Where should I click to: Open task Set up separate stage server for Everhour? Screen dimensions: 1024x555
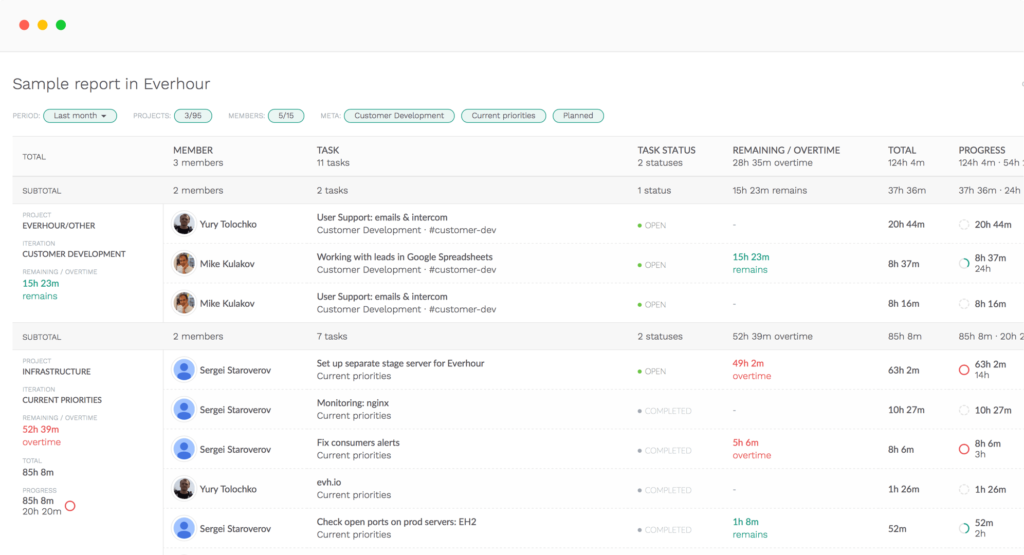[x=400, y=364]
